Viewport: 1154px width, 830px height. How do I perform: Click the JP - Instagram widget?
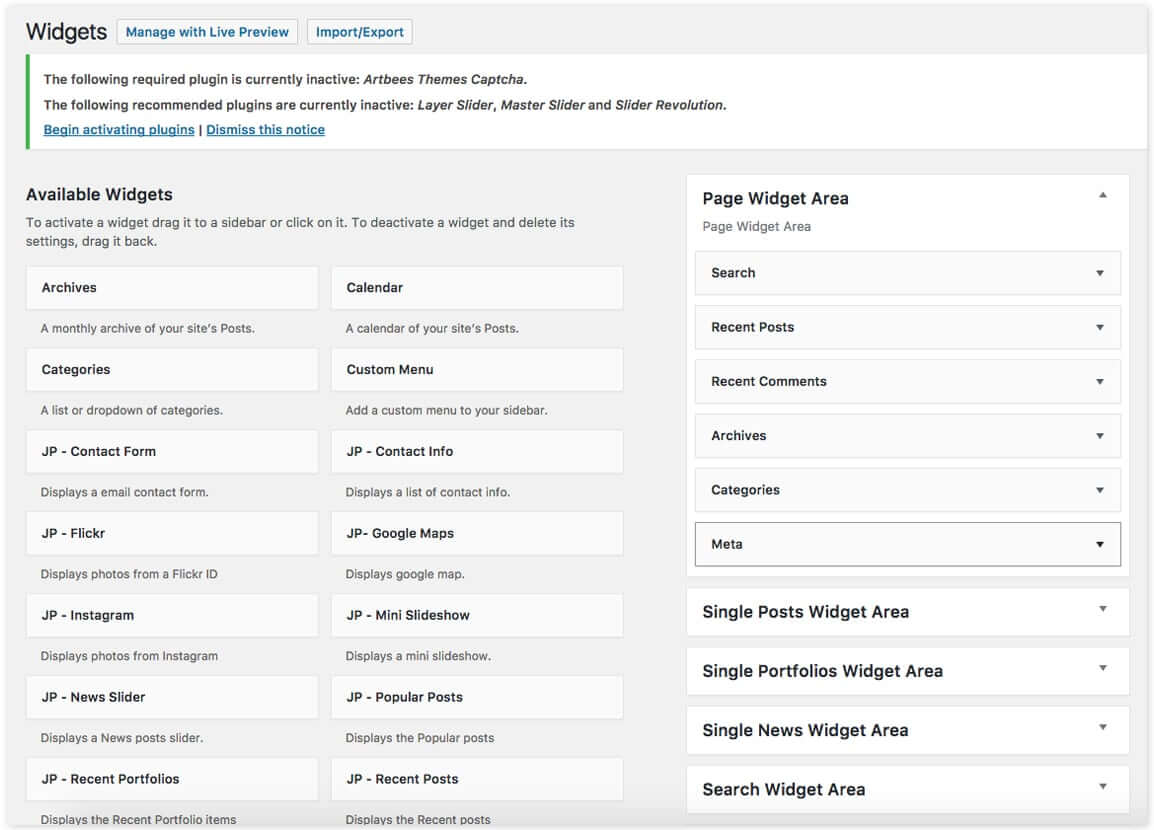(171, 615)
